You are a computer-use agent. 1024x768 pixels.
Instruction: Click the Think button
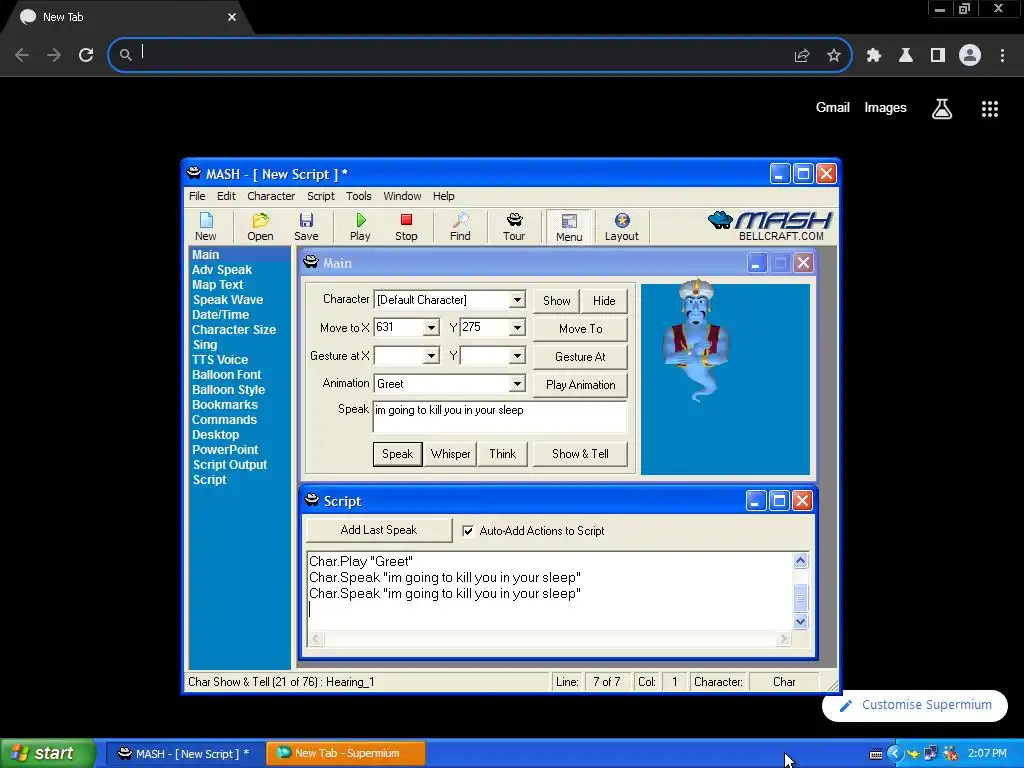pos(503,454)
